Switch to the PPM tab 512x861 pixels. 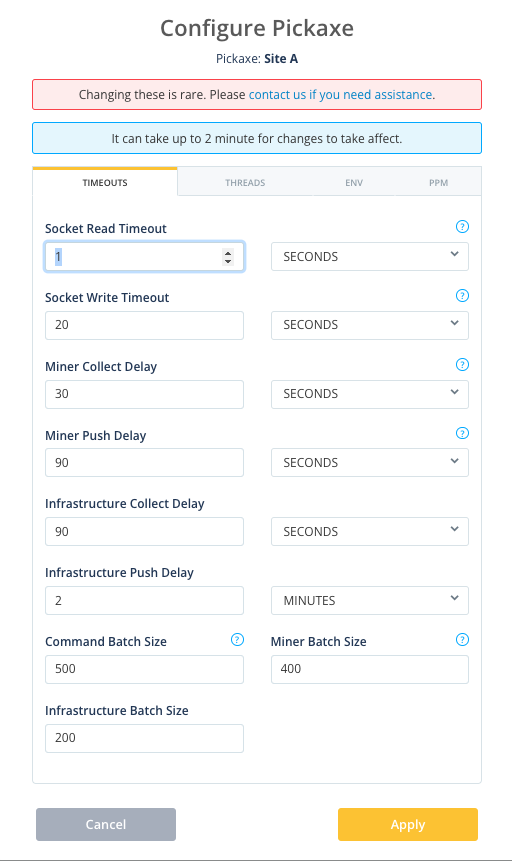(x=438, y=182)
